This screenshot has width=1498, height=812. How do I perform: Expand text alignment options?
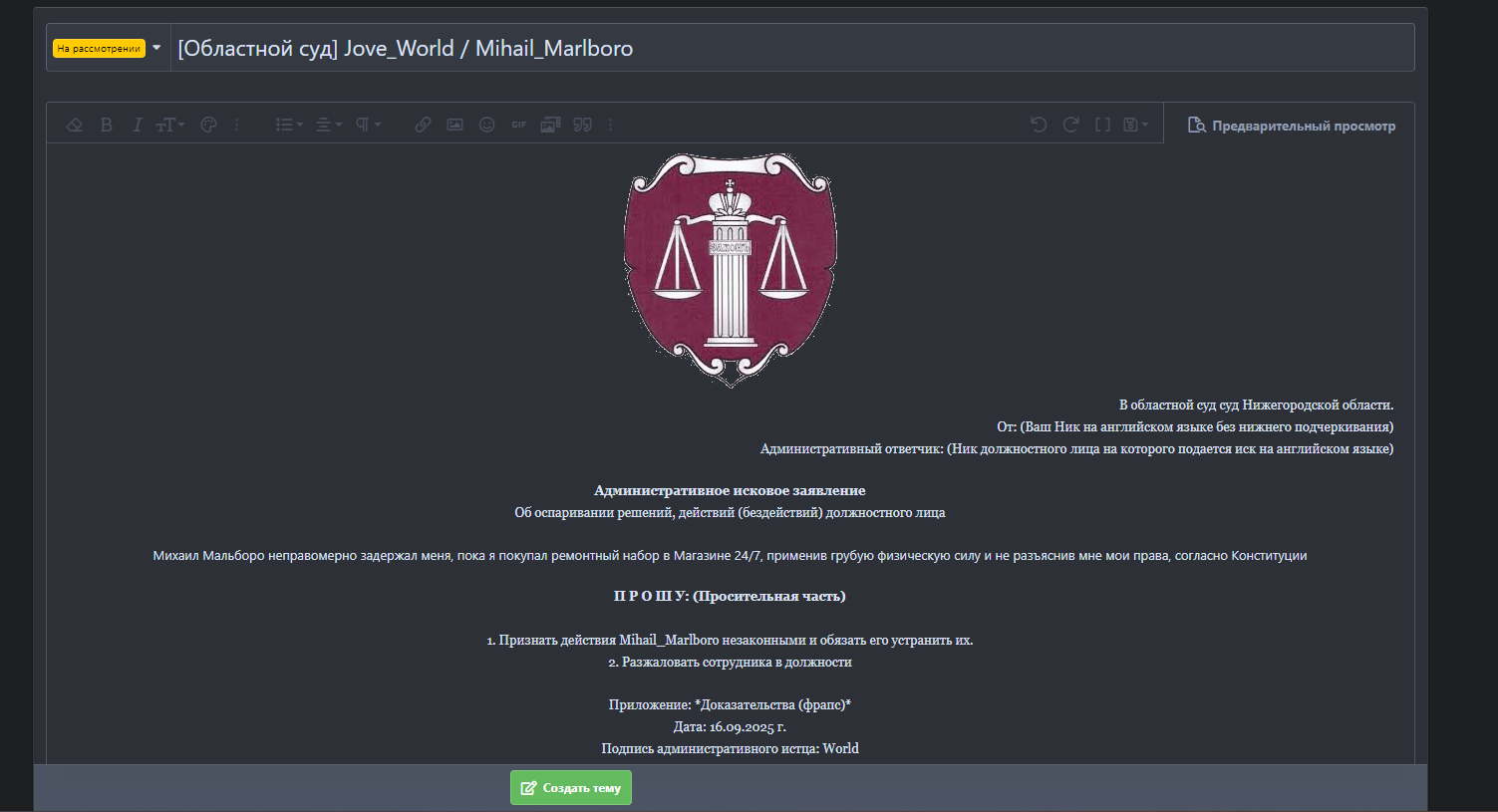[x=328, y=125]
